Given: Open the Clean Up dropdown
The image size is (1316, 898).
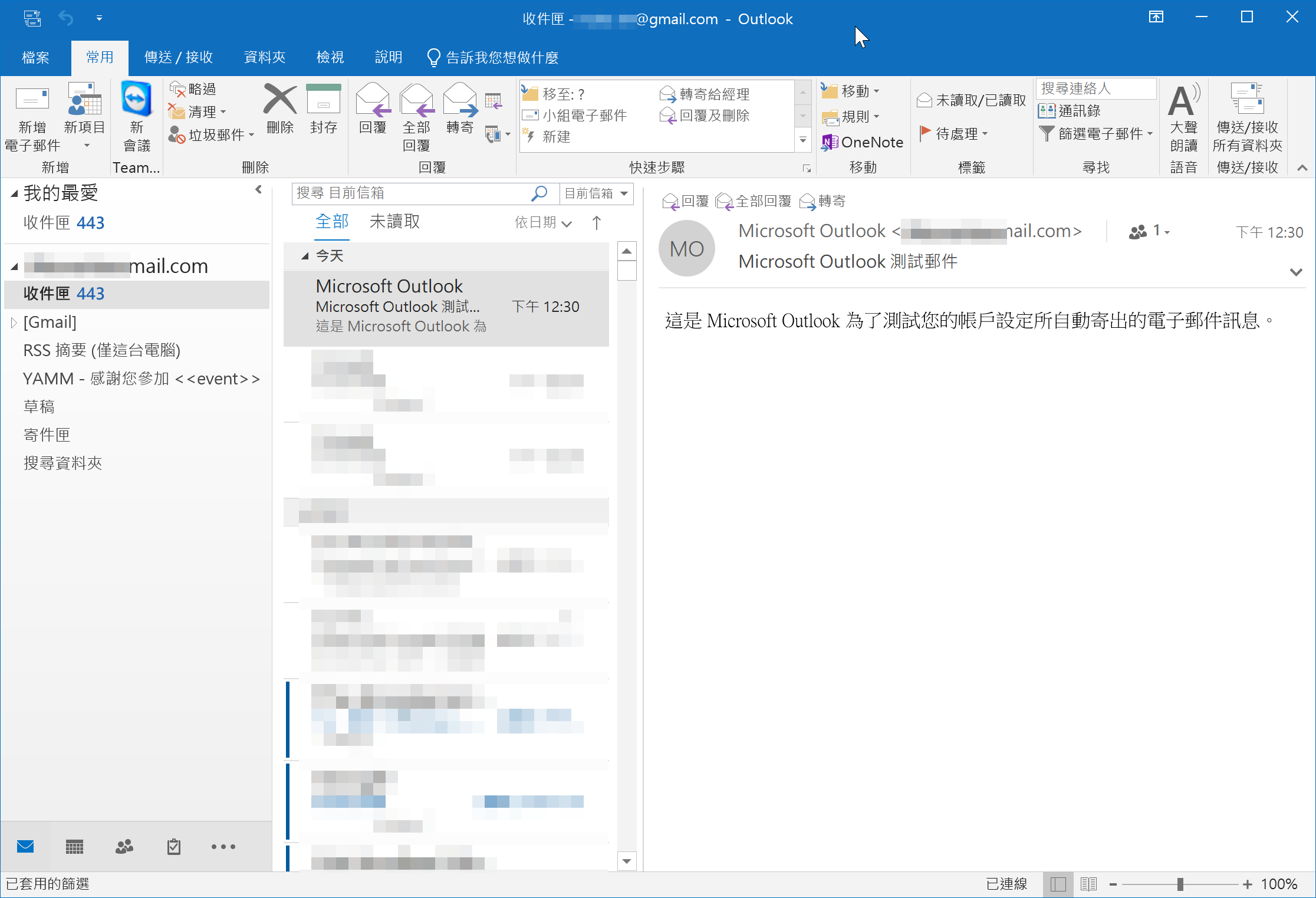Looking at the screenshot, I should [x=198, y=111].
